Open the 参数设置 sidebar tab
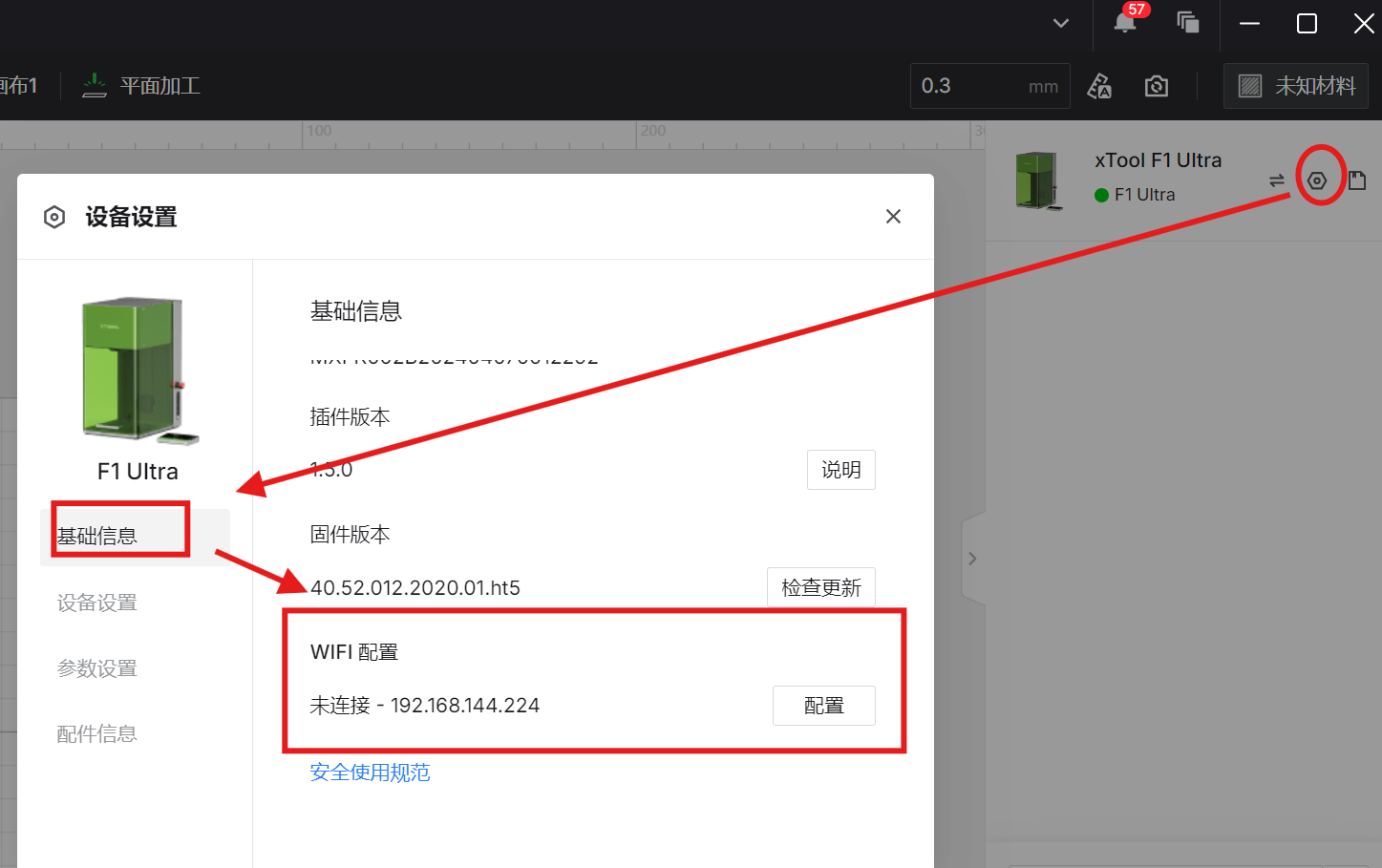 (x=97, y=668)
